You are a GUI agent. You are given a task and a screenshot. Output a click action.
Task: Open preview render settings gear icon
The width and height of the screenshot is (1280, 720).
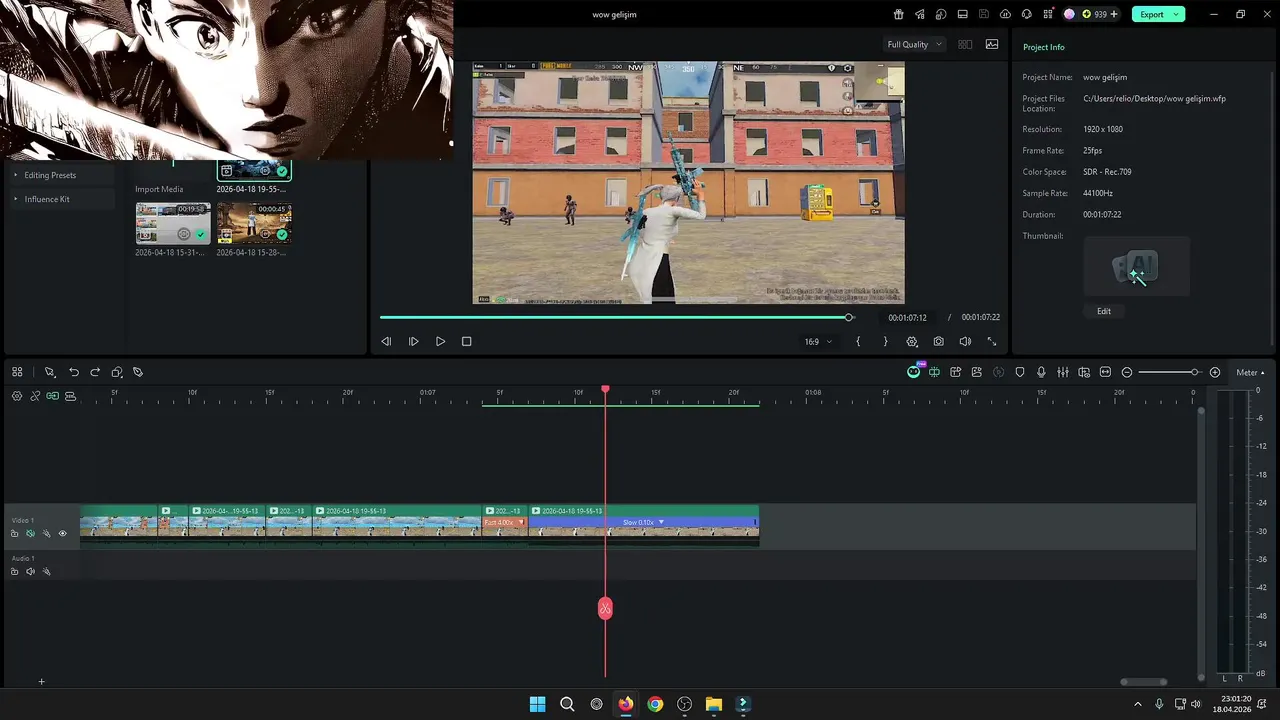pos(912,341)
